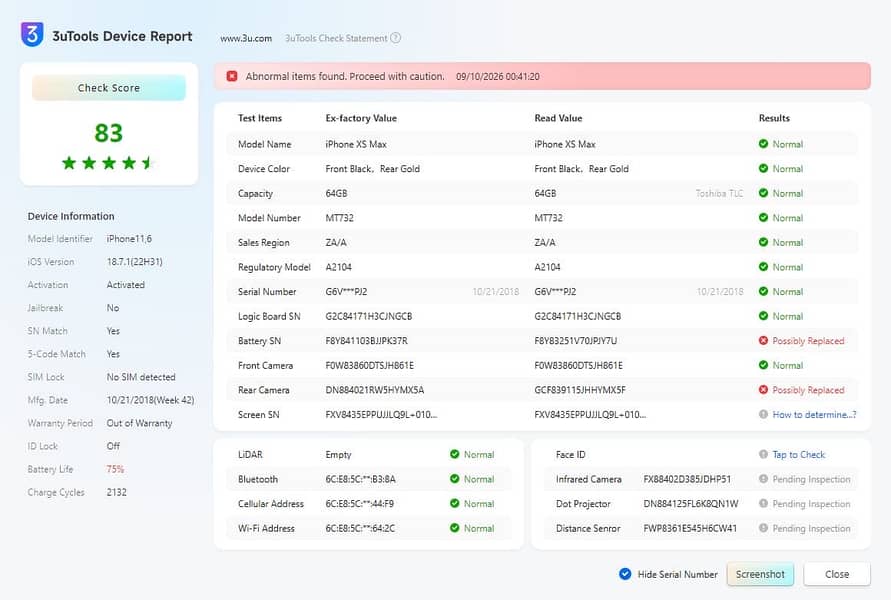Click green check icon in LiDAR row
Image resolution: width=891 pixels, height=600 pixels.
point(454,454)
